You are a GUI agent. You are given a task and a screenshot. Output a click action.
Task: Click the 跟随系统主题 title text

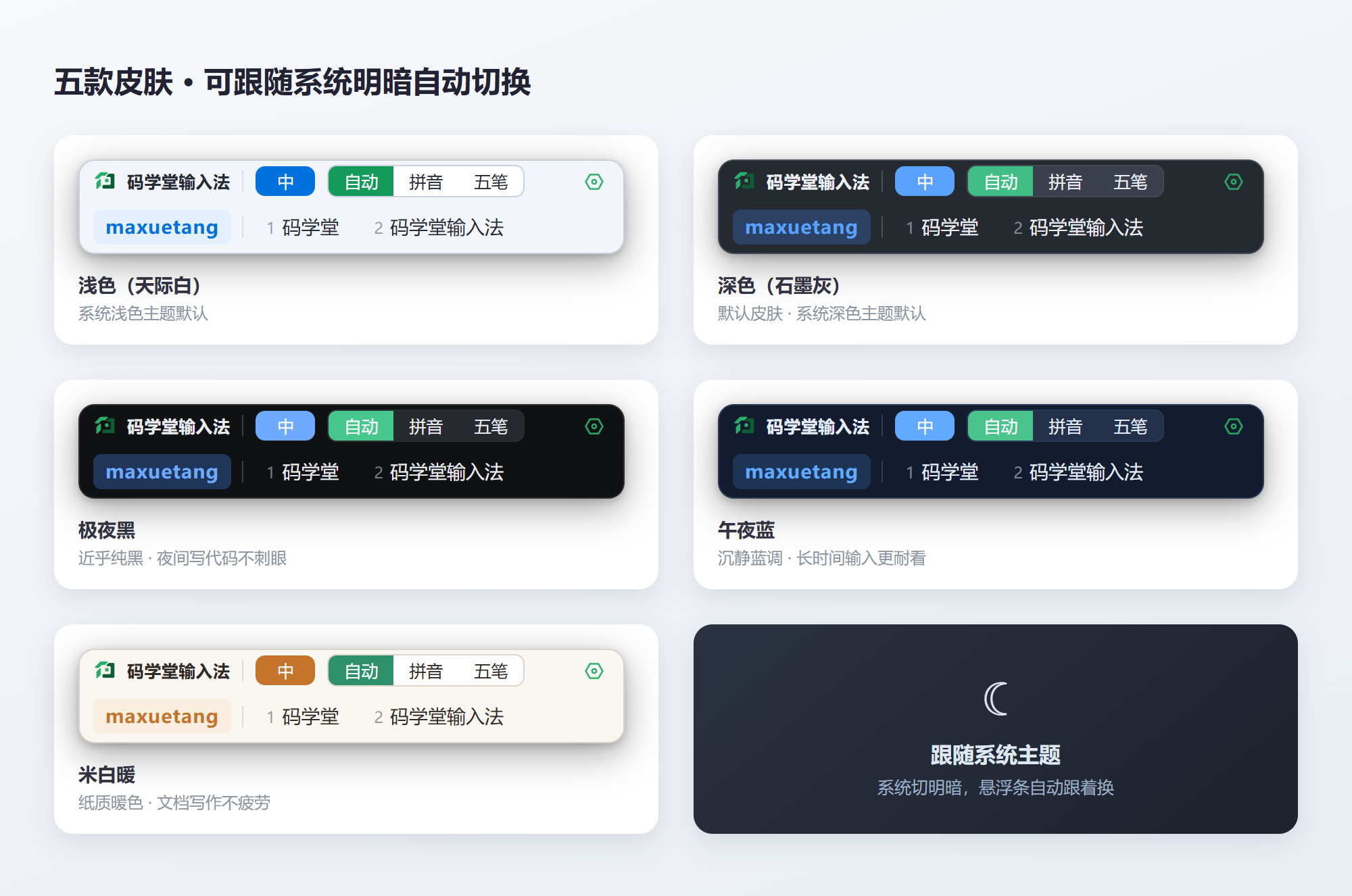click(x=996, y=755)
